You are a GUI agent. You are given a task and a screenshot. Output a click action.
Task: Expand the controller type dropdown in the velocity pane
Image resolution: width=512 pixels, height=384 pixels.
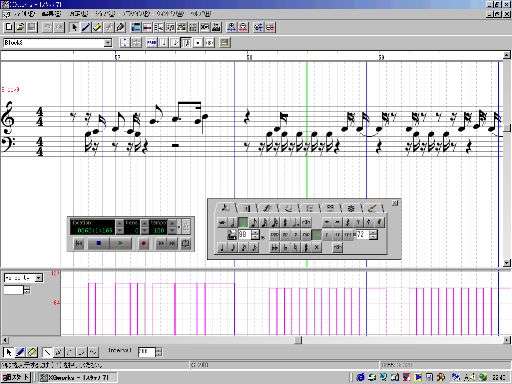click(x=39, y=278)
